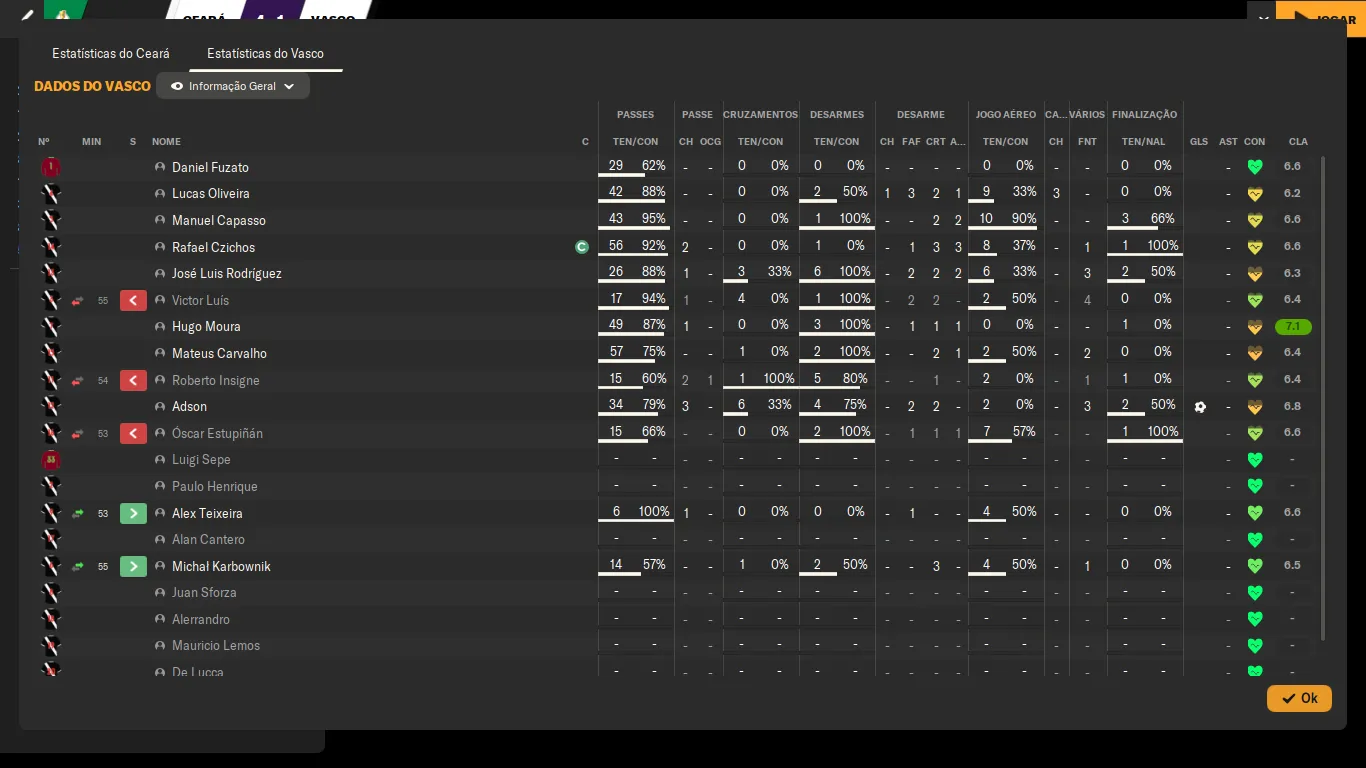Click Luigi Sepe's condition heart icon
The image size is (1366, 768).
1255,460
